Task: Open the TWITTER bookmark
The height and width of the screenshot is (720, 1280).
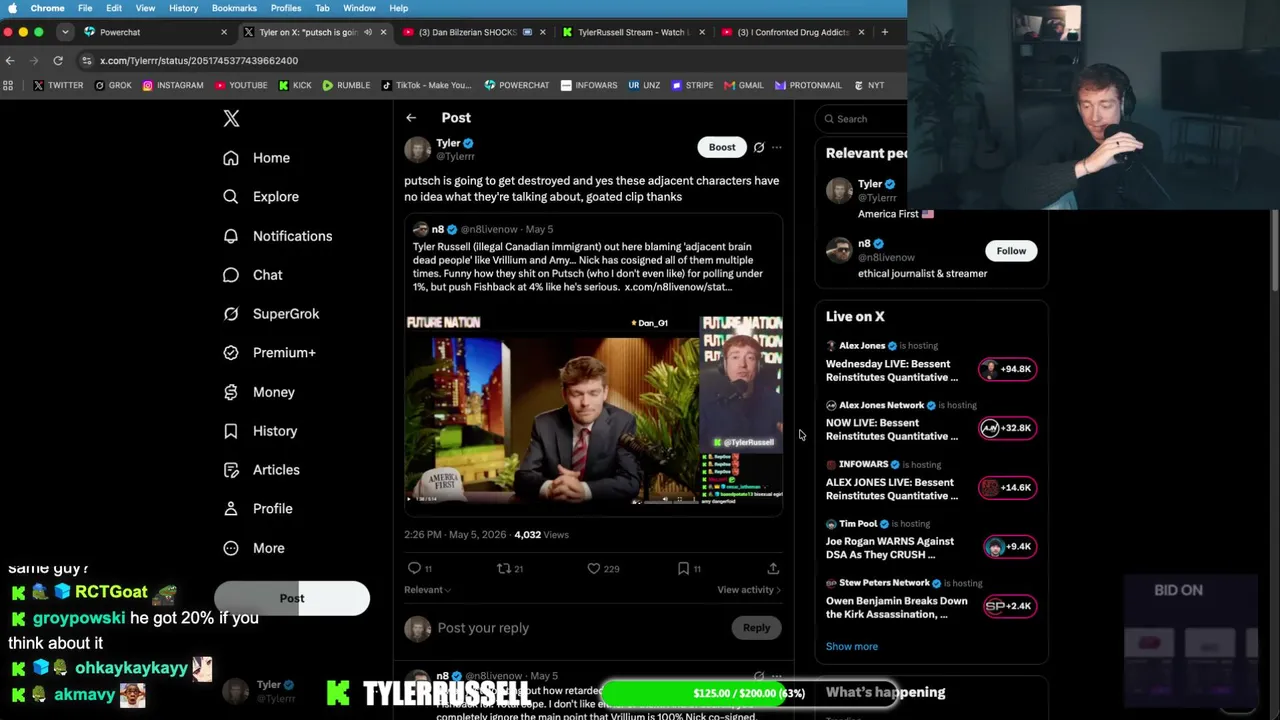Action: click(x=58, y=86)
